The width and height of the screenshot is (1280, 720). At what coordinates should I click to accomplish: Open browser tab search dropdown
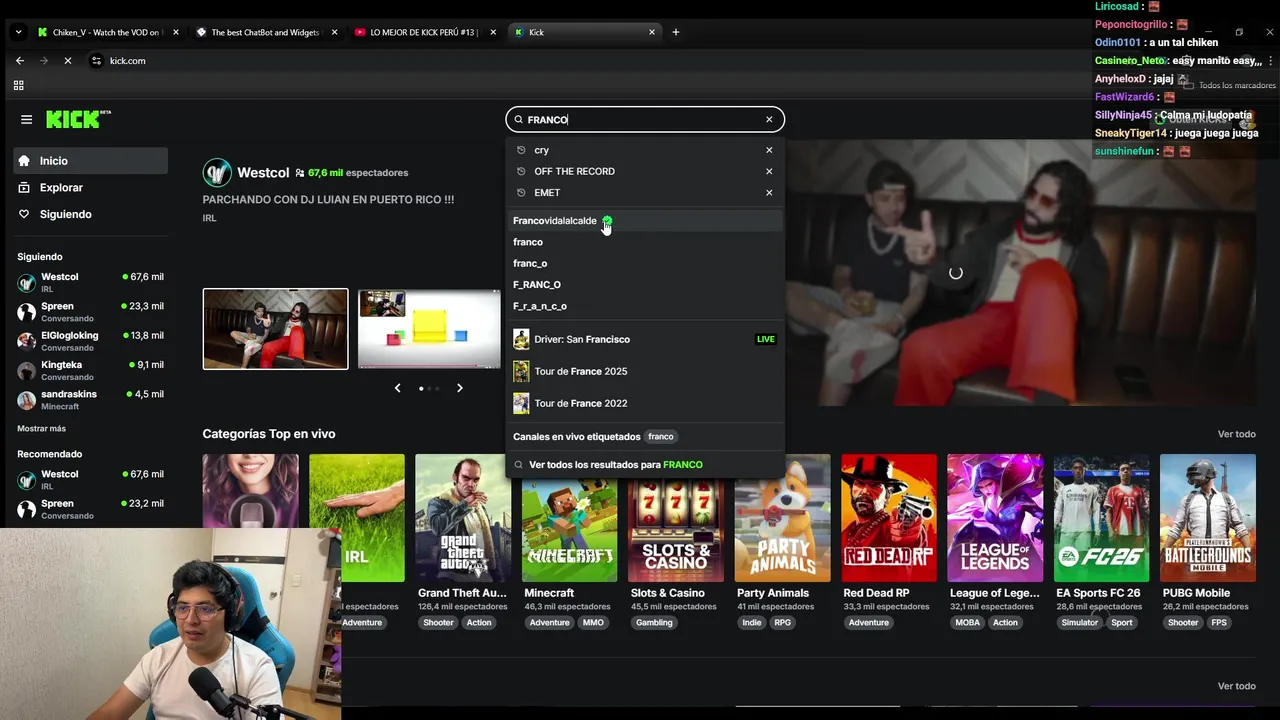click(18, 32)
